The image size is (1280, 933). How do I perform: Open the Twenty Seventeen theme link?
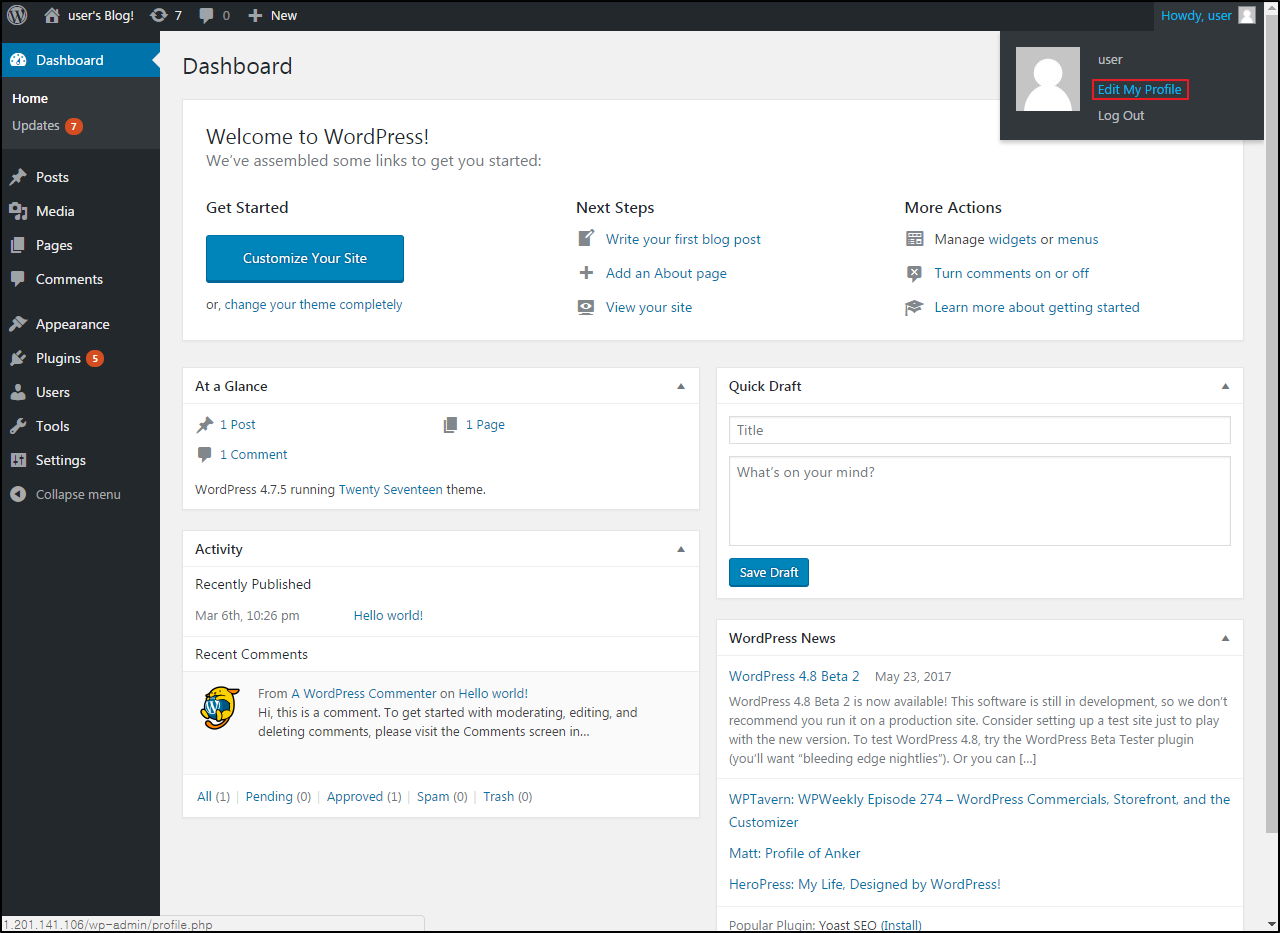coord(390,490)
